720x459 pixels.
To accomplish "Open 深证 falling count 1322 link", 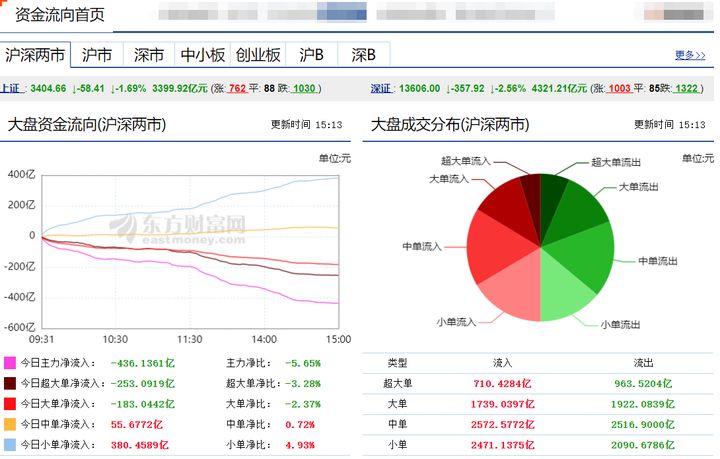I will tap(686, 88).
